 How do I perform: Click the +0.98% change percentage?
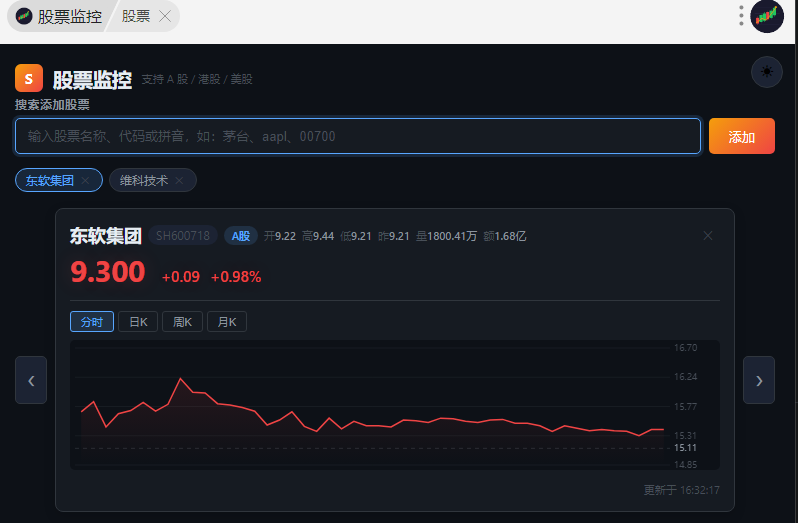[x=236, y=277]
